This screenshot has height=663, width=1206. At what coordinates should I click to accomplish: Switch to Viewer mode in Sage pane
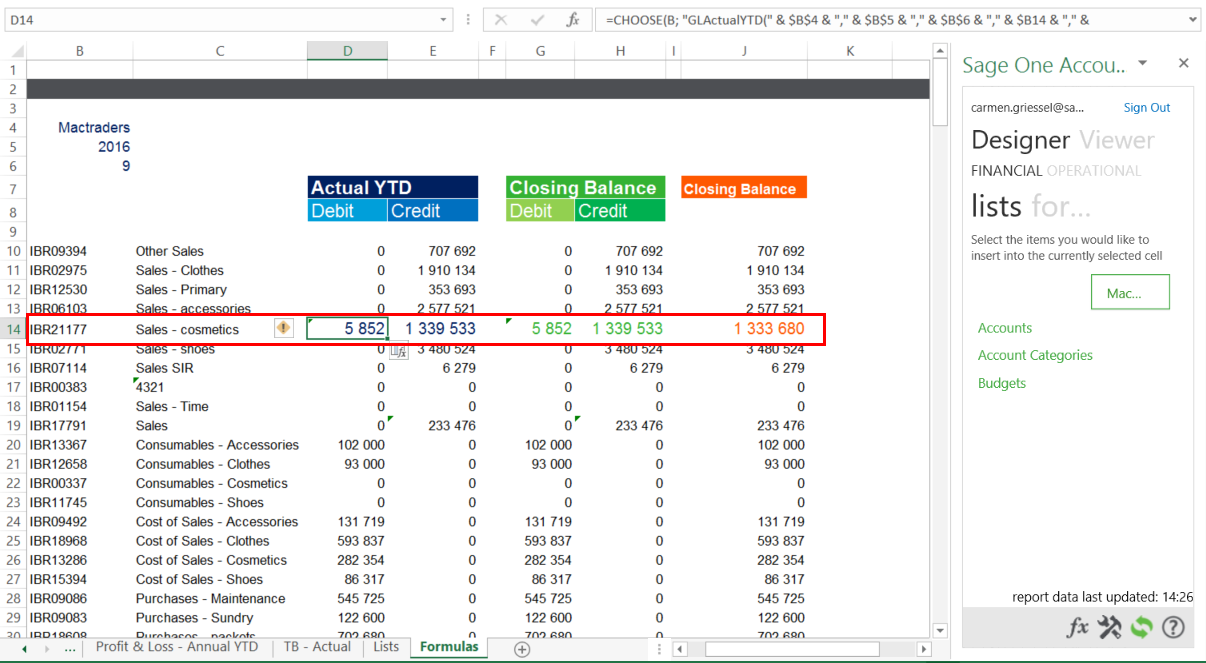coord(1117,140)
